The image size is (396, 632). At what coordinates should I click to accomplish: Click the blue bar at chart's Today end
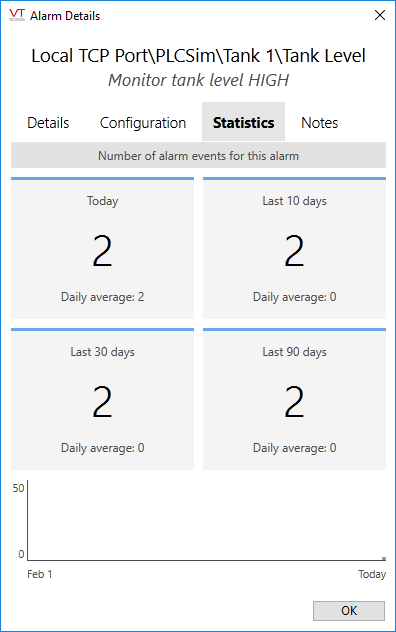[384, 558]
